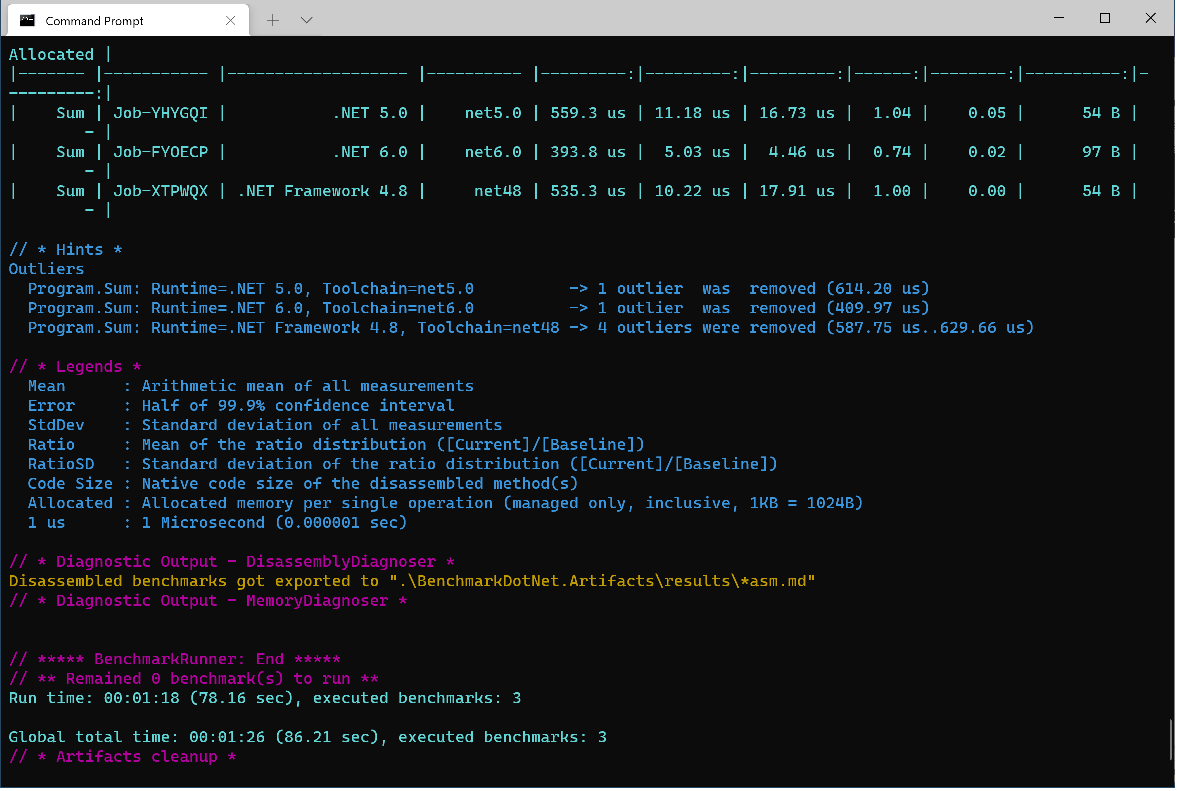The height and width of the screenshot is (791, 1177).
Task: Click the exported asm.md artifacts path
Action: (603, 581)
